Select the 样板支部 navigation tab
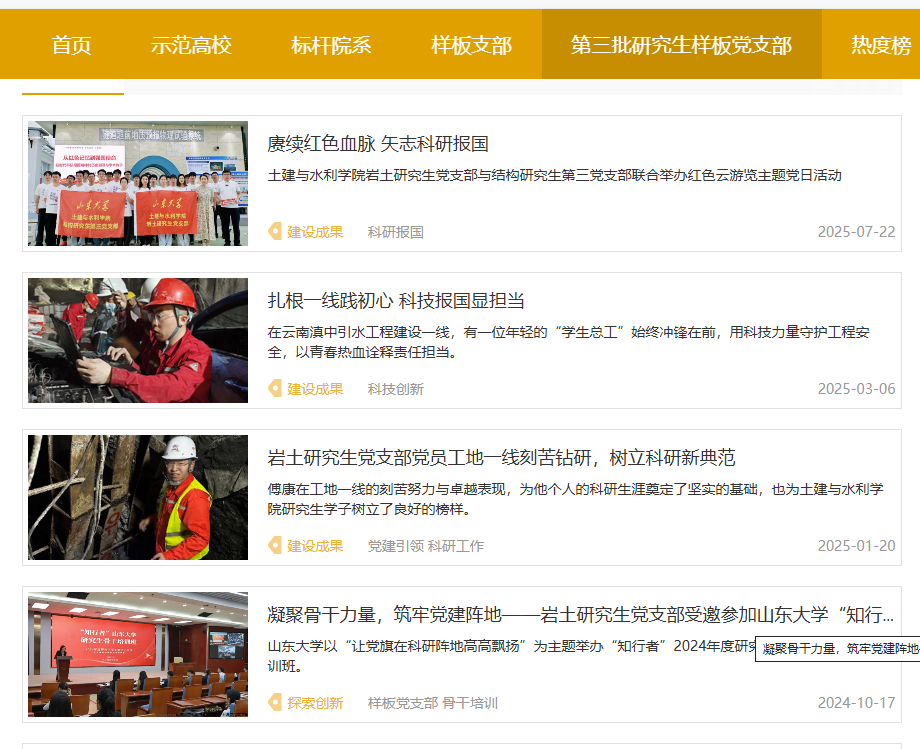The height and width of the screenshot is (749, 920). pos(471,45)
